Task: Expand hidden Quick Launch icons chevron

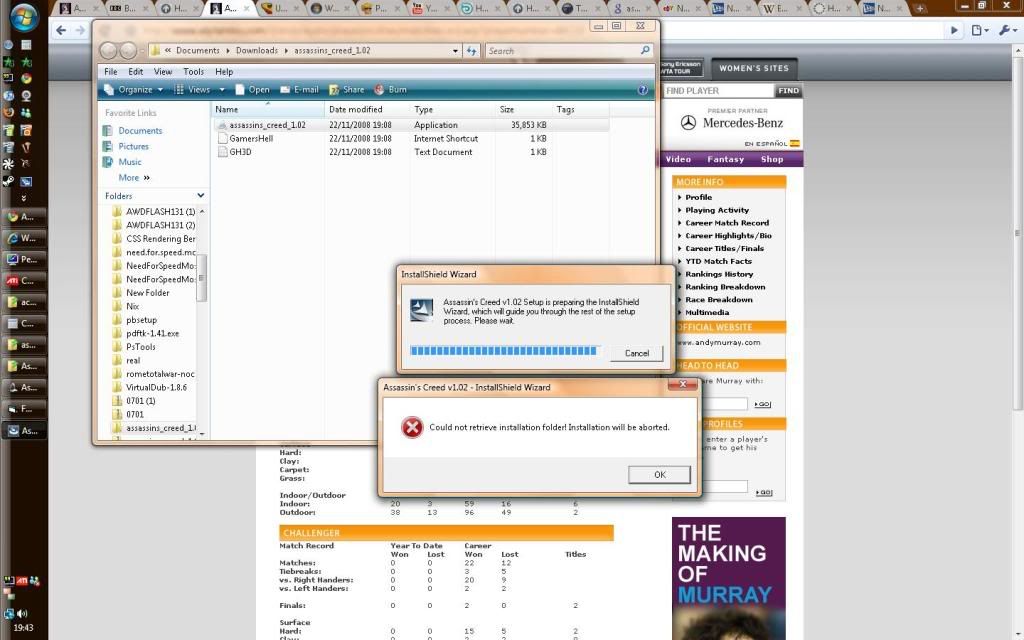Action: 24,198
